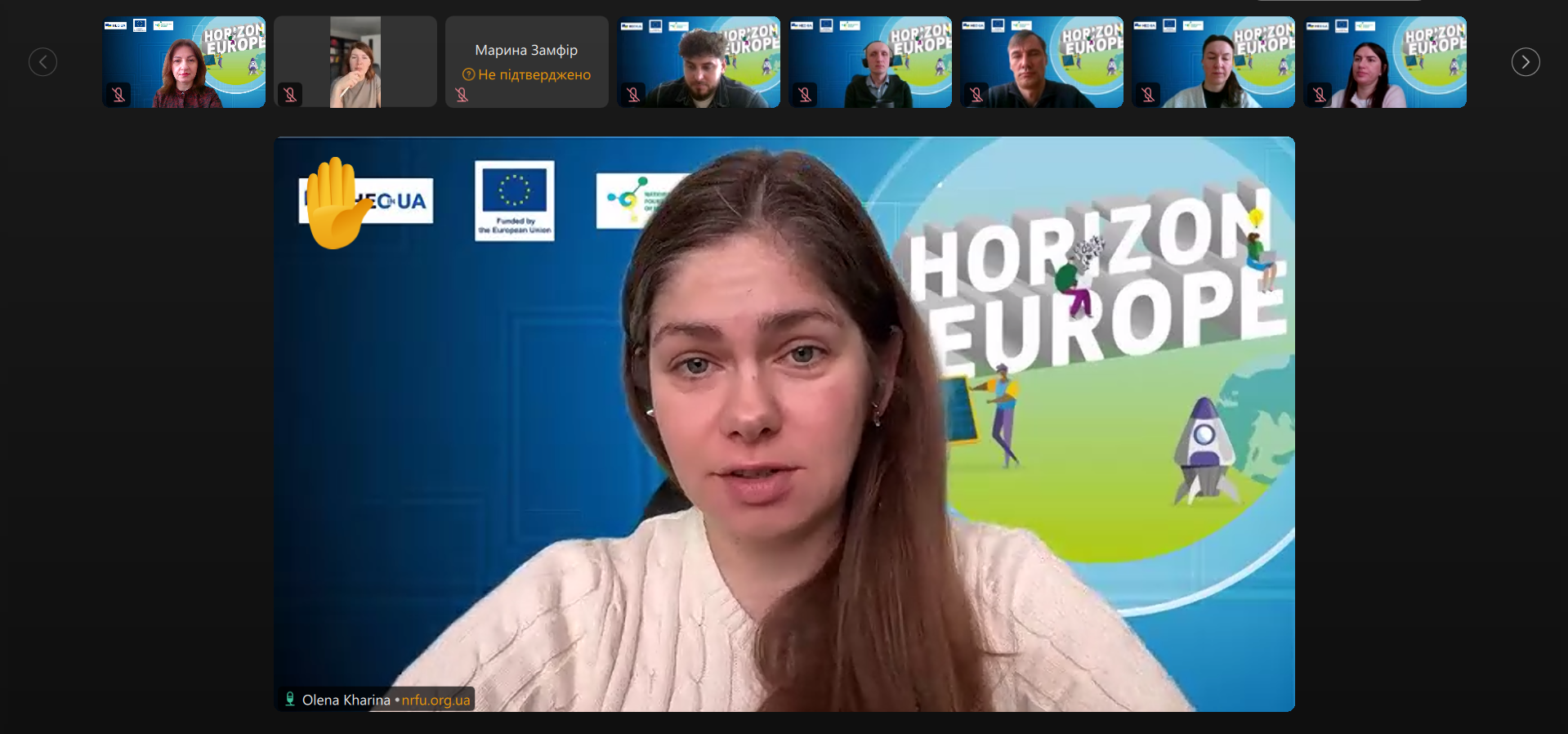Click muted mic icon on bearded man's tile
This screenshot has height=734, width=1568.
[x=633, y=95]
